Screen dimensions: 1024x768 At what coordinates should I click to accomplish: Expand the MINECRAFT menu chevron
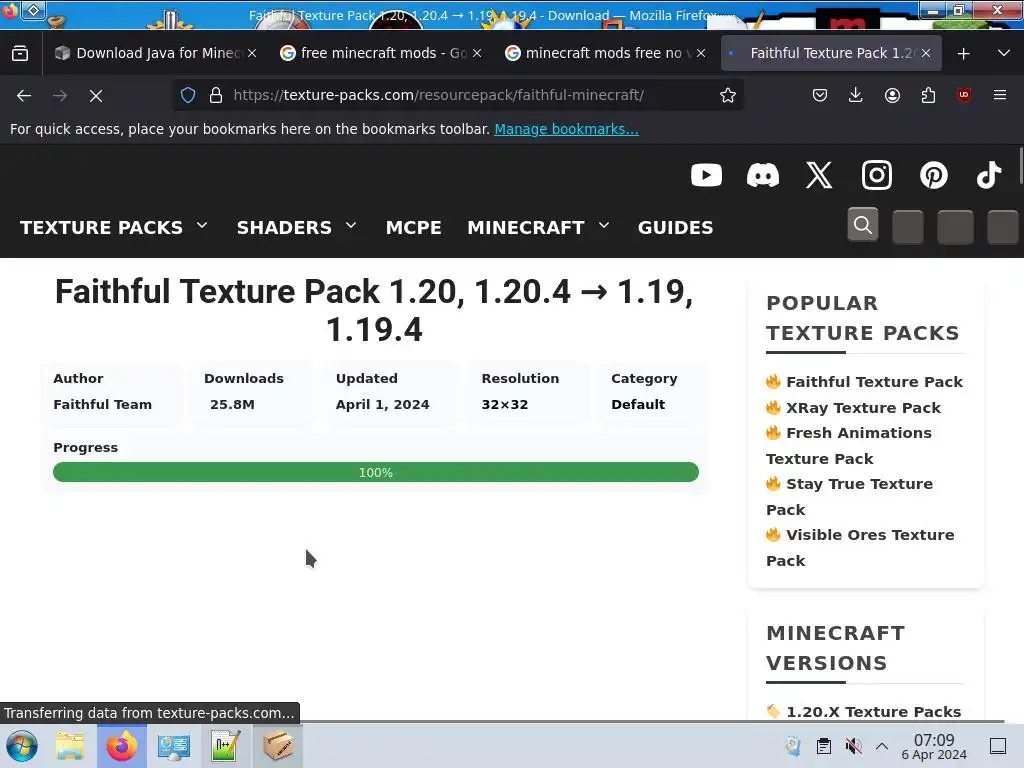point(604,225)
